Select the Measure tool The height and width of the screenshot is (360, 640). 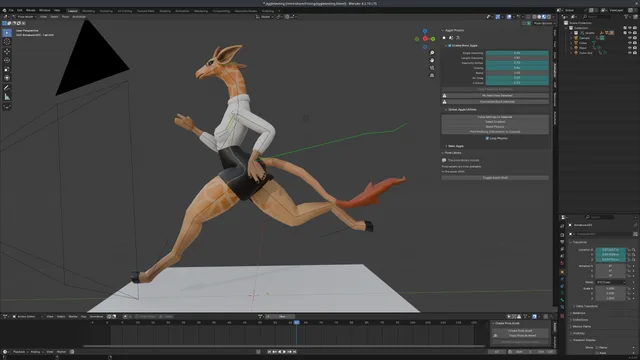(x=7, y=97)
